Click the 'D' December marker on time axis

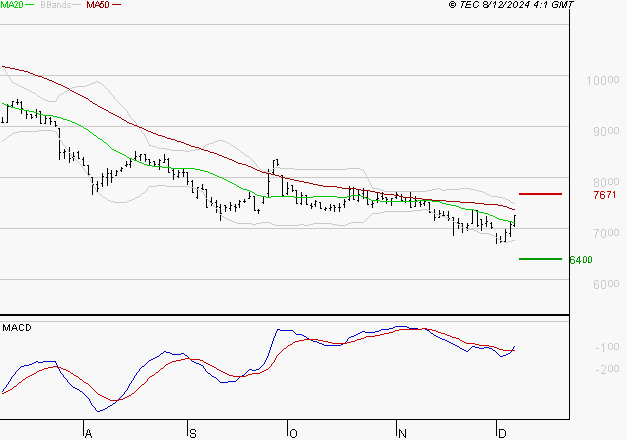(501, 433)
